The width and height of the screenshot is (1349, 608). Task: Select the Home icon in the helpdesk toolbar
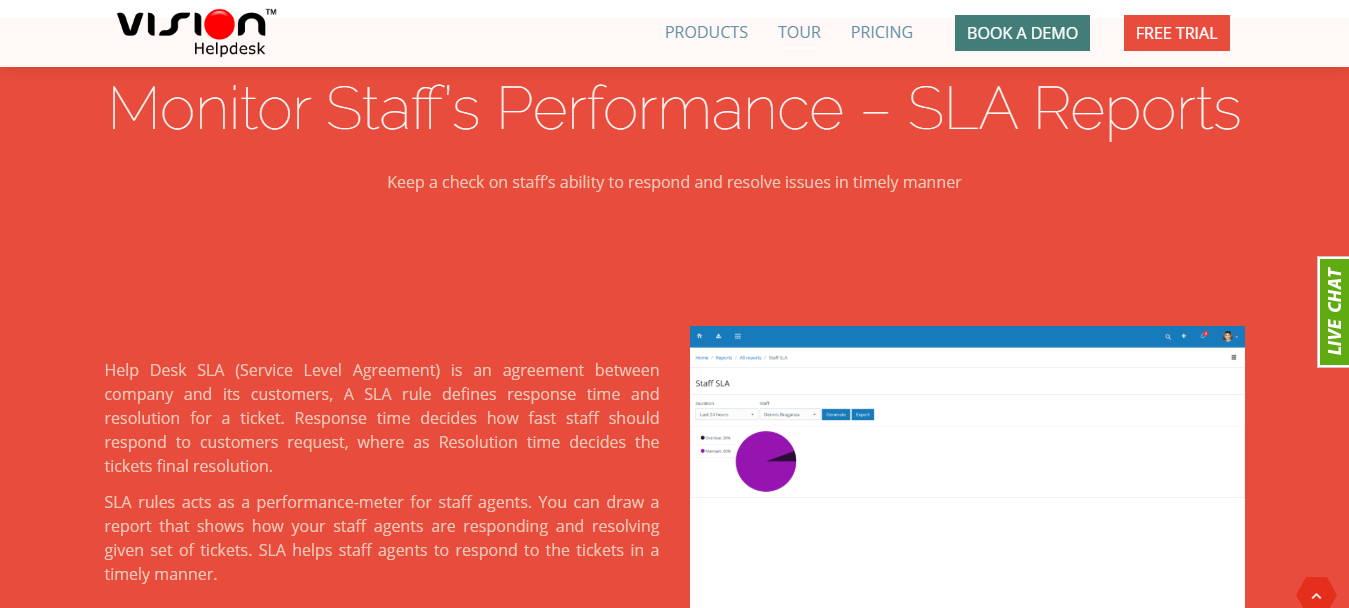[x=700, y=337]
